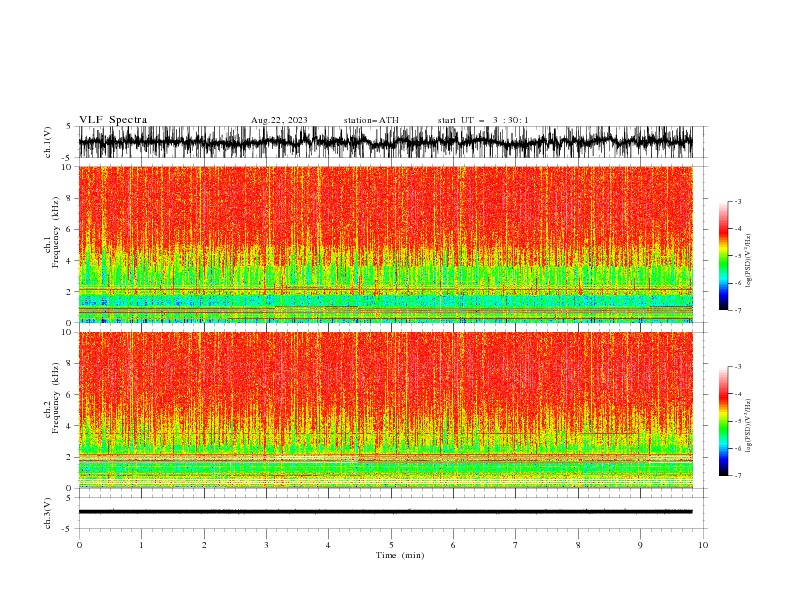Click the ch.2 spectrogram panel
Viewport: 792px width, 612px height.
point(385,410)
